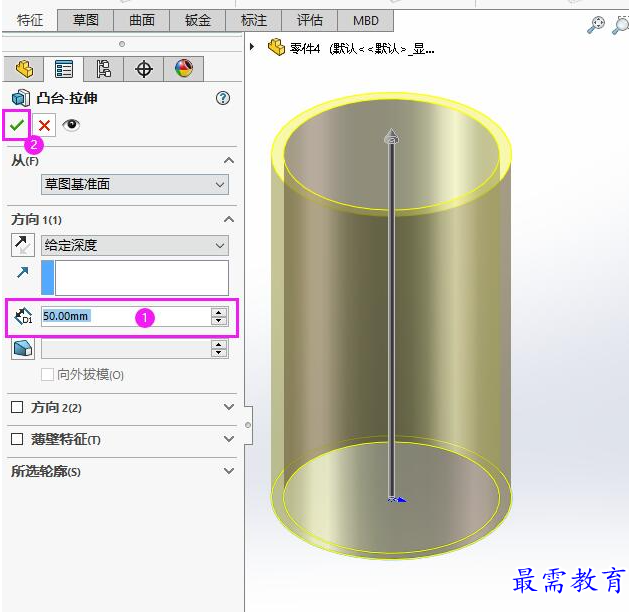Expand the 薄壁特征(T) section chevron
Viewport: 634px width, 612px height.
tap(229, 439)
